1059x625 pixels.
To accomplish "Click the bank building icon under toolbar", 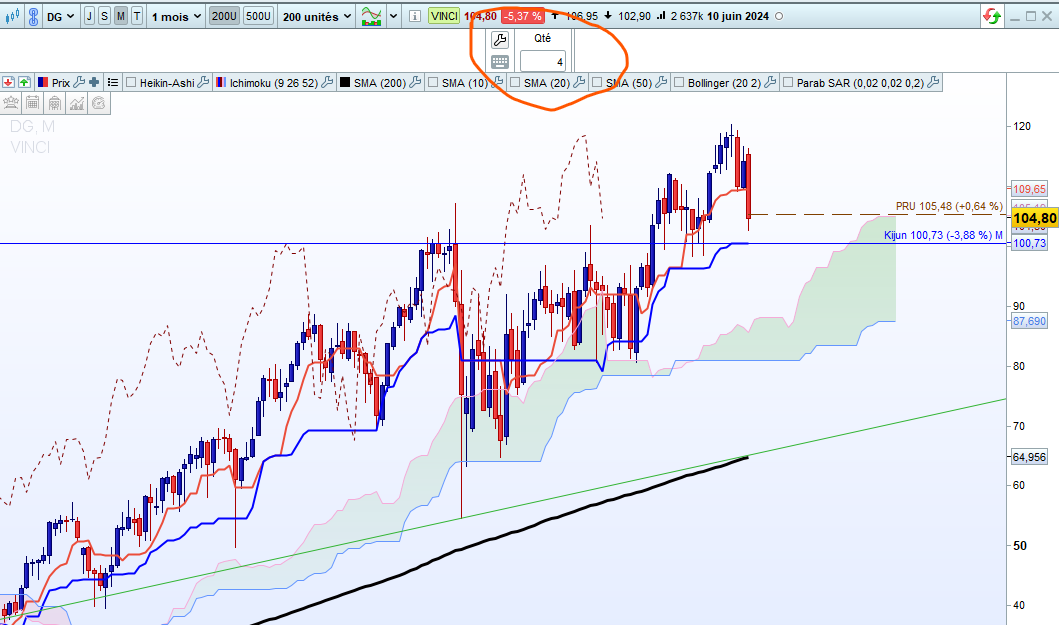I will click(55, 103).
